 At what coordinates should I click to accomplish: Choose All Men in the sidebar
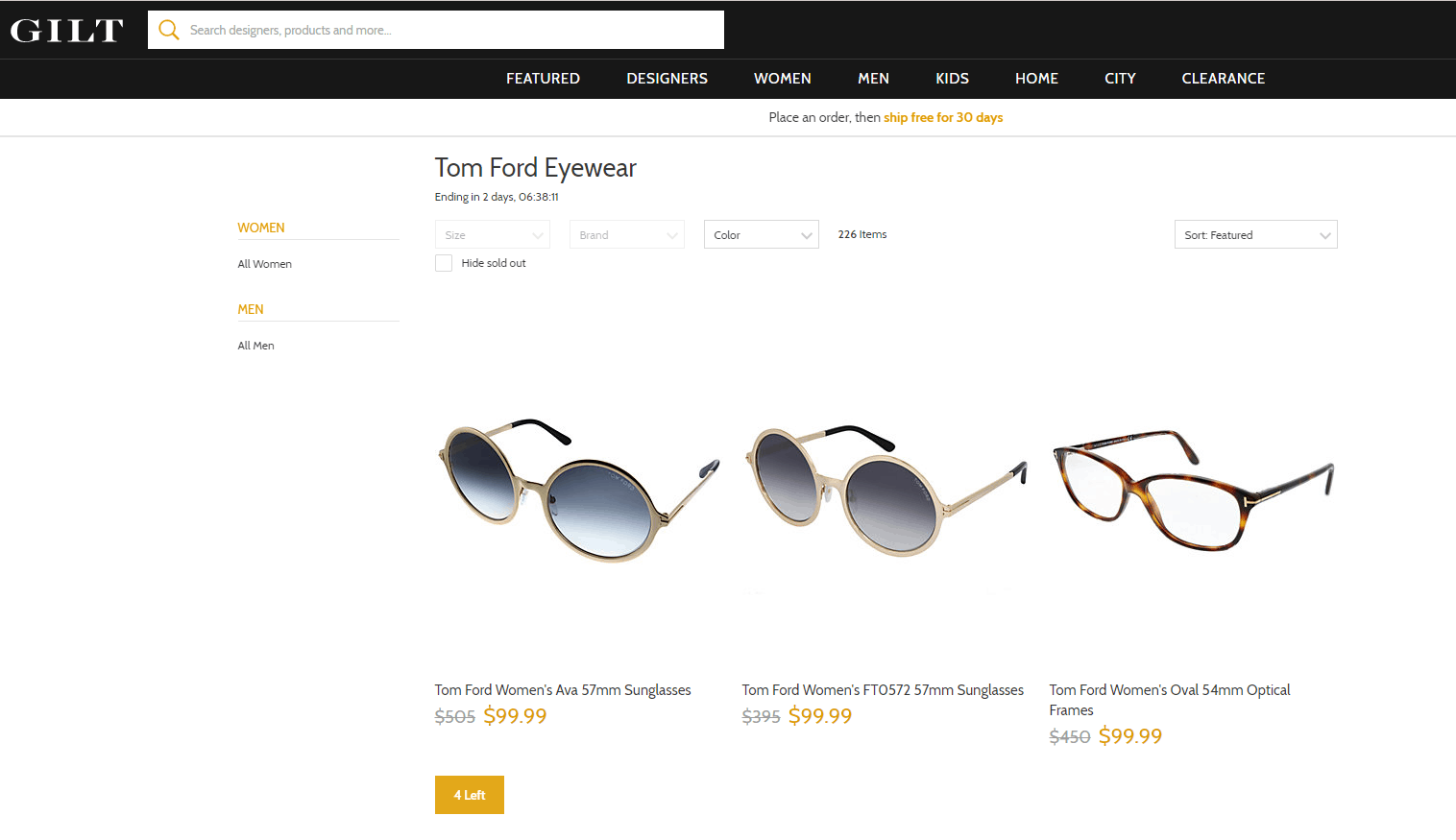pos(256,346)
